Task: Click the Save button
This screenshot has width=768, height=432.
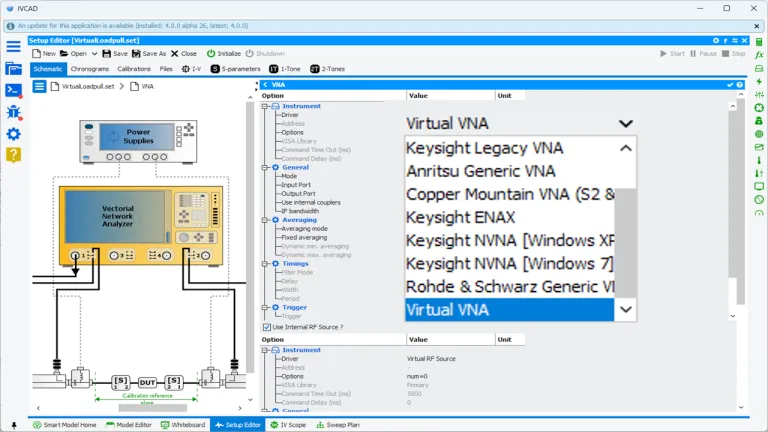Action: (115, 54)
